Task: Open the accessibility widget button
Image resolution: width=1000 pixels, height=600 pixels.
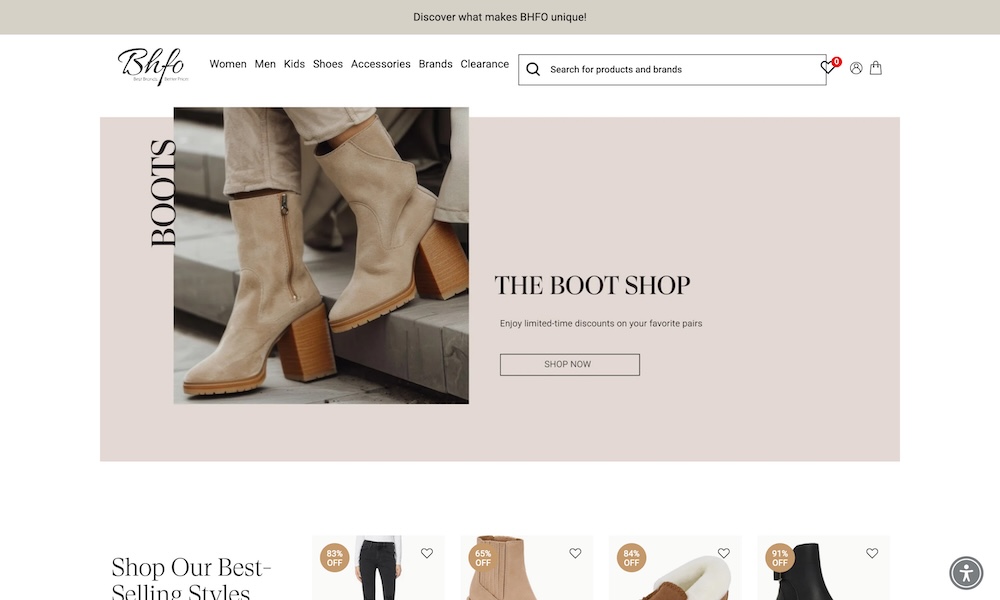Action: pos(965,573)
